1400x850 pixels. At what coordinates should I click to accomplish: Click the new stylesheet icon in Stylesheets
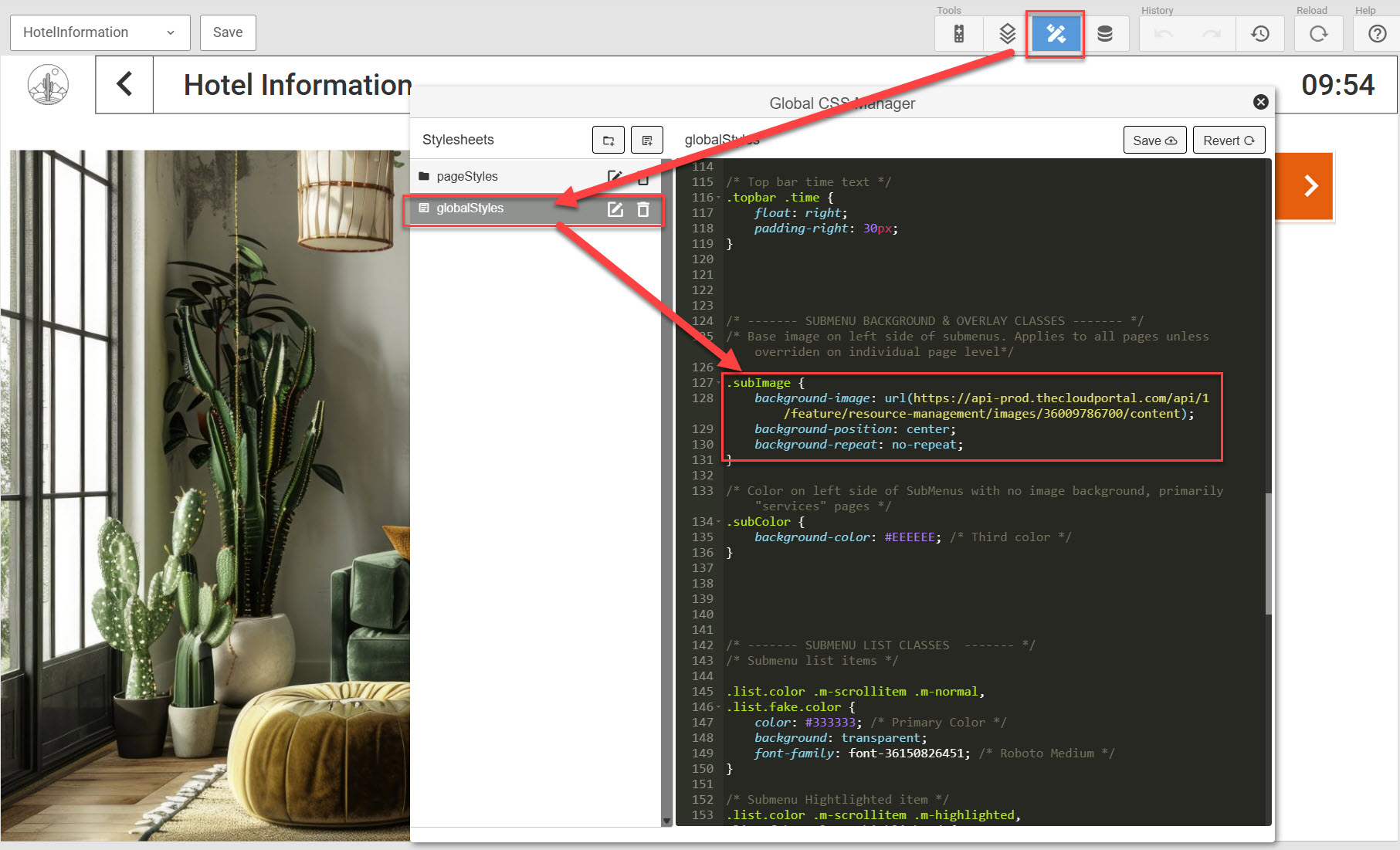pyautogui.click(x=647, y=141)
